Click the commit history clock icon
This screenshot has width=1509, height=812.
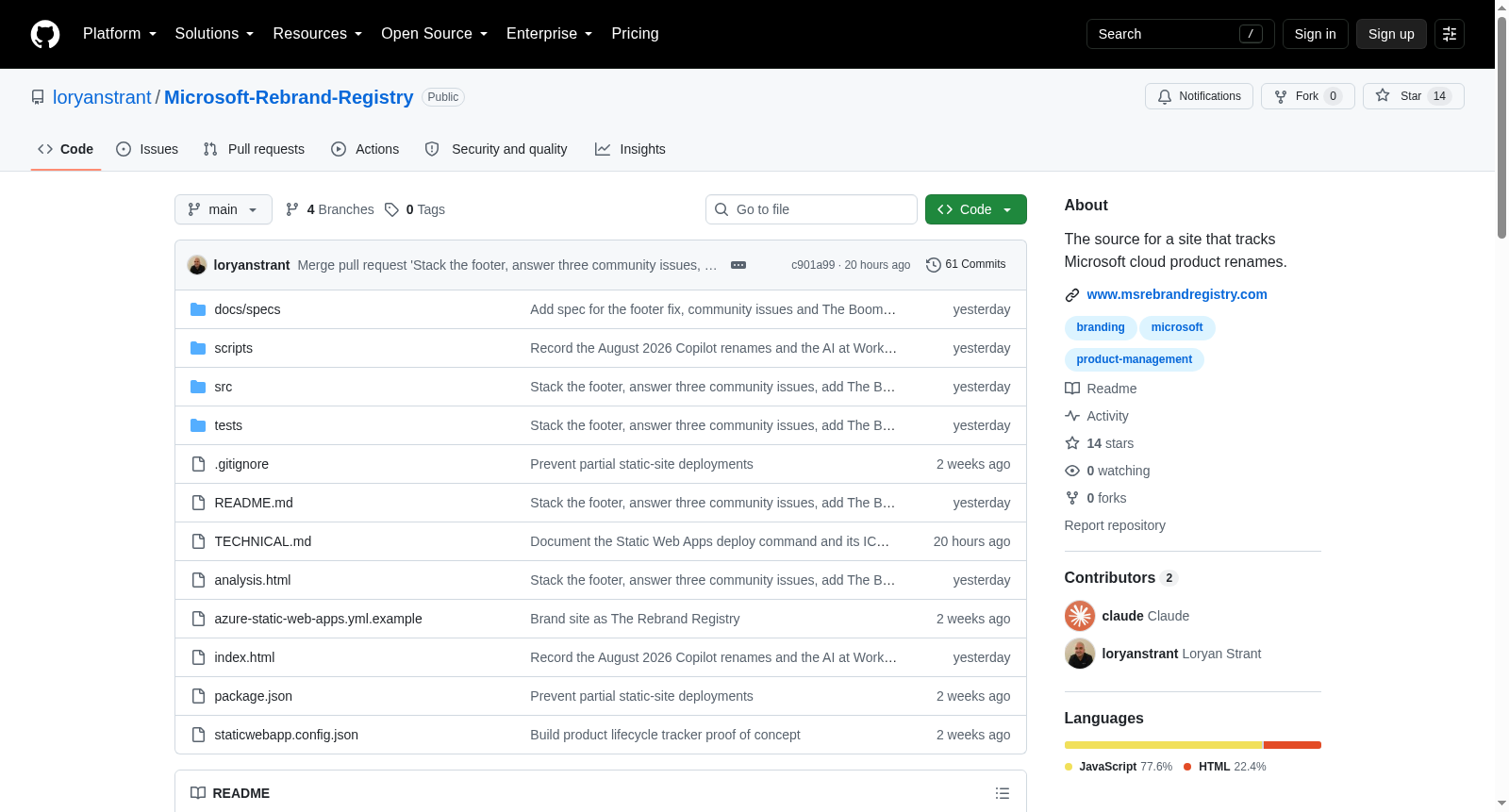934,265
